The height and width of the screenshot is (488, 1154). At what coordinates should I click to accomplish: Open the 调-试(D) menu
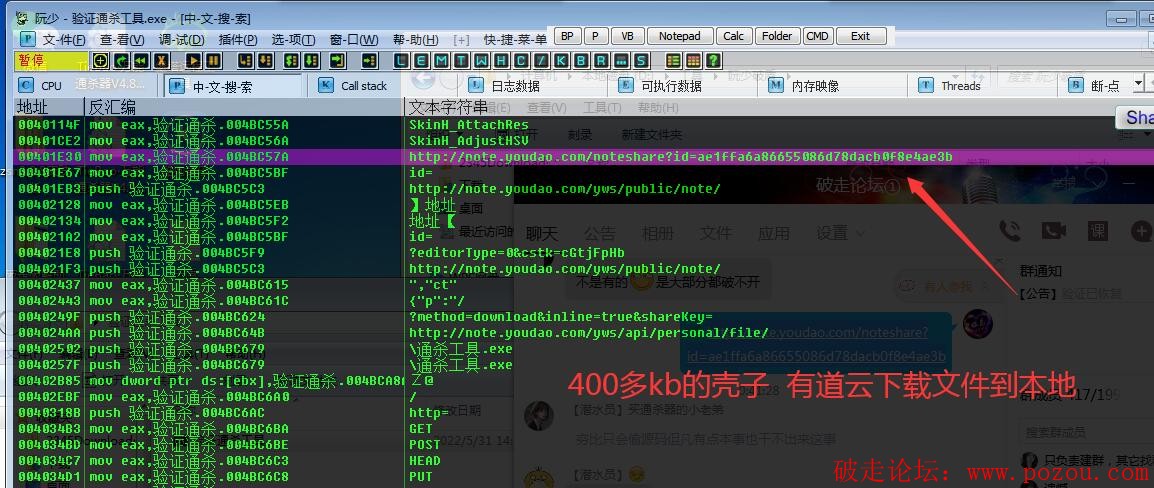click(181, 39)
